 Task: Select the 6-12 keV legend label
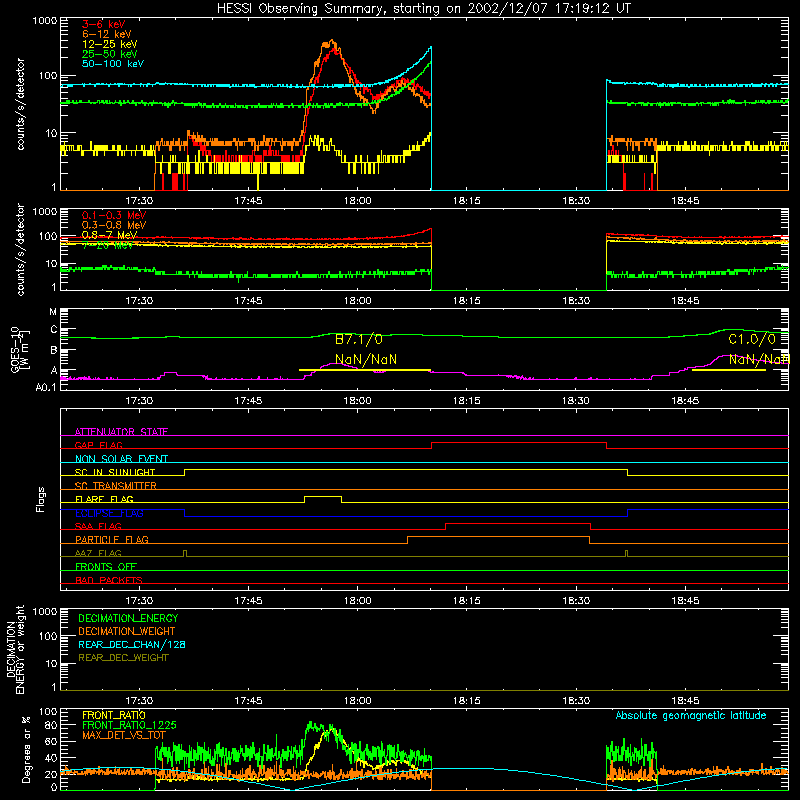107,34
